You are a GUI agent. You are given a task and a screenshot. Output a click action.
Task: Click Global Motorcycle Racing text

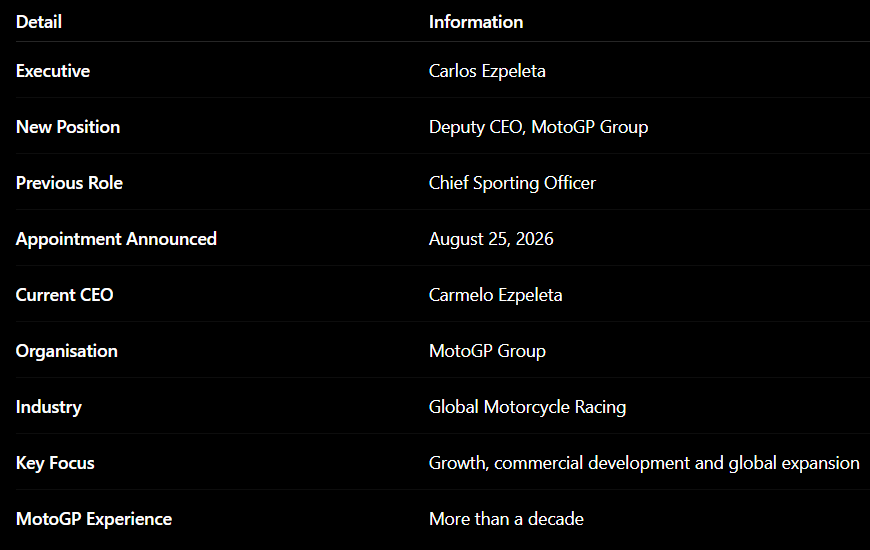point(527,407)
